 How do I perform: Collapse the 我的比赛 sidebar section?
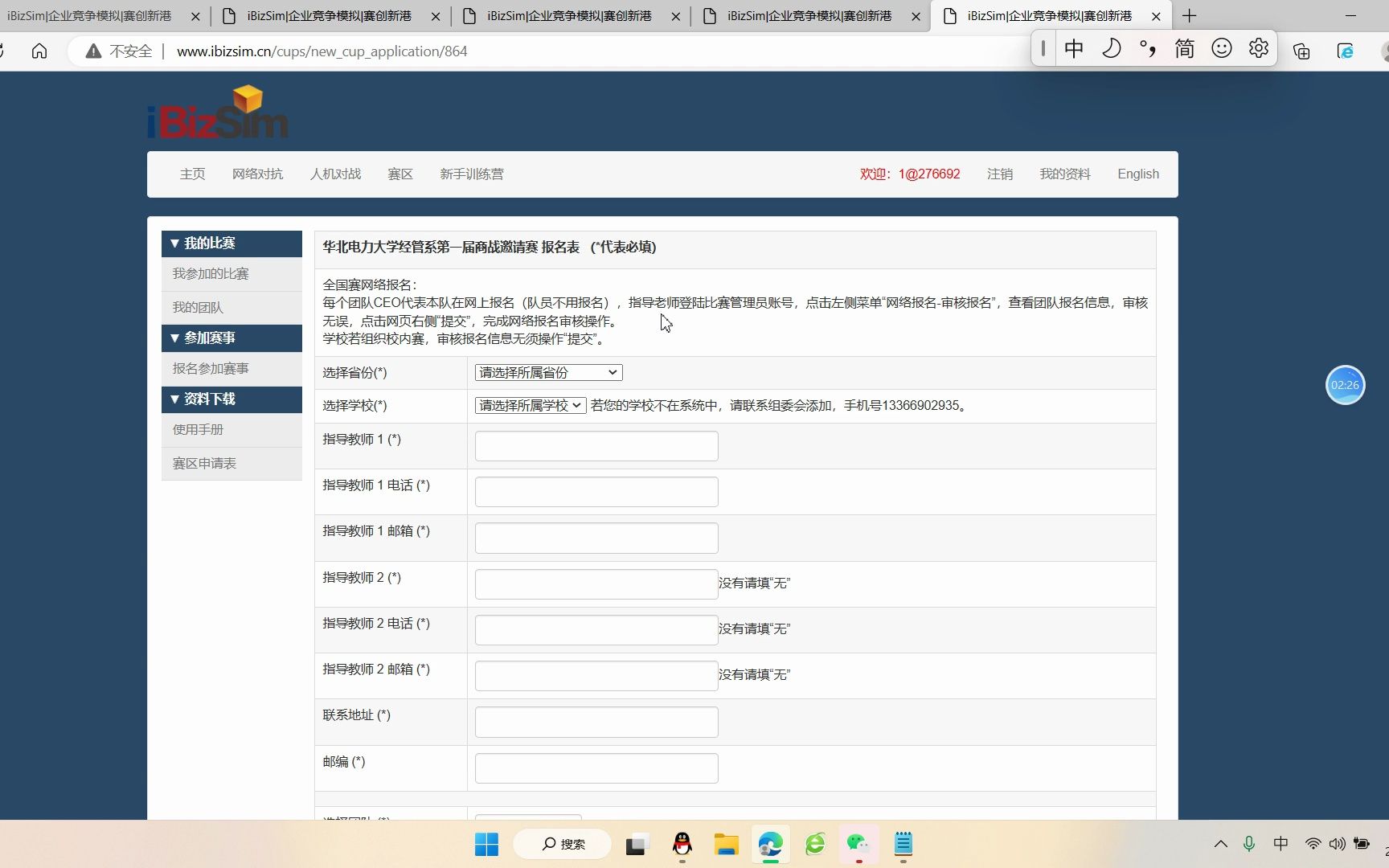pos(231,244)
